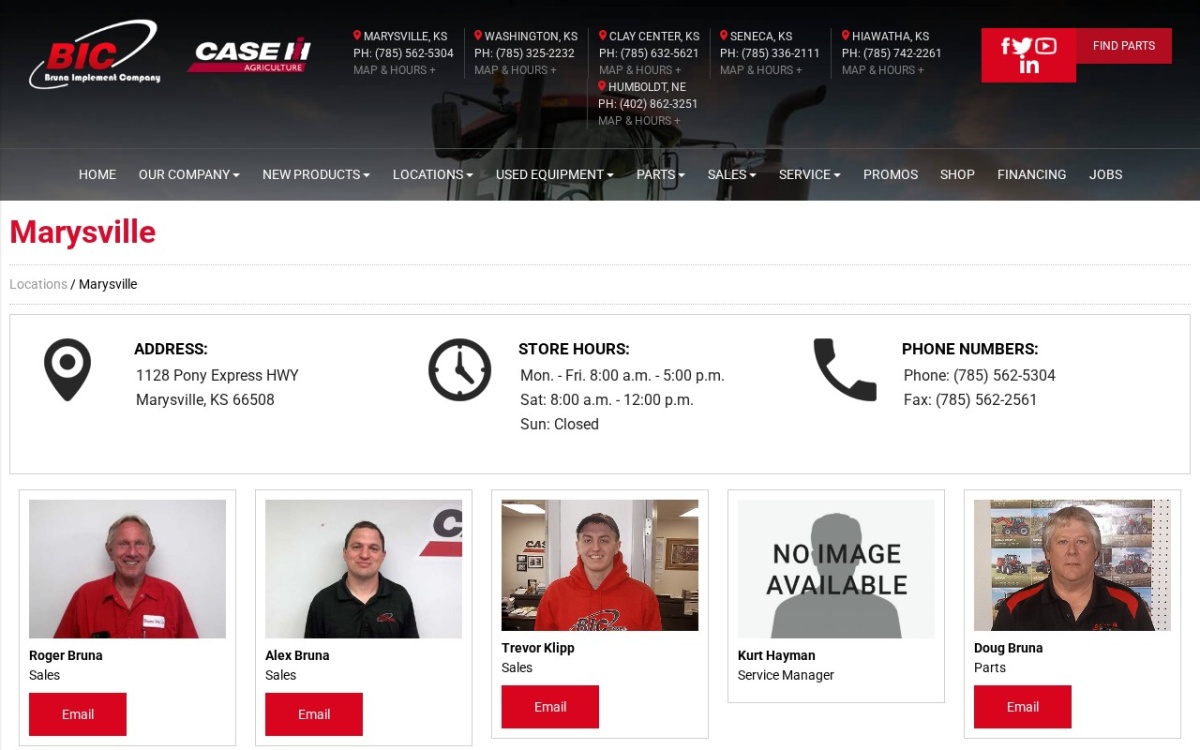This screenshot has width=1200, height=750.
Task: Click the address text 1128 Pony Express HWY
Action: 217,376
